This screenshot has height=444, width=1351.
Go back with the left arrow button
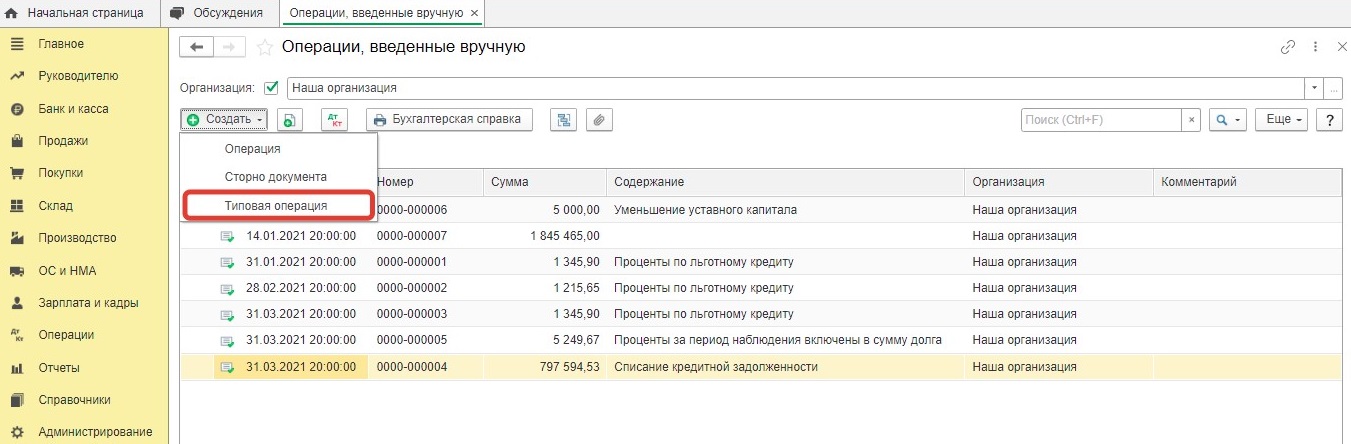click(x=196, y=47)
